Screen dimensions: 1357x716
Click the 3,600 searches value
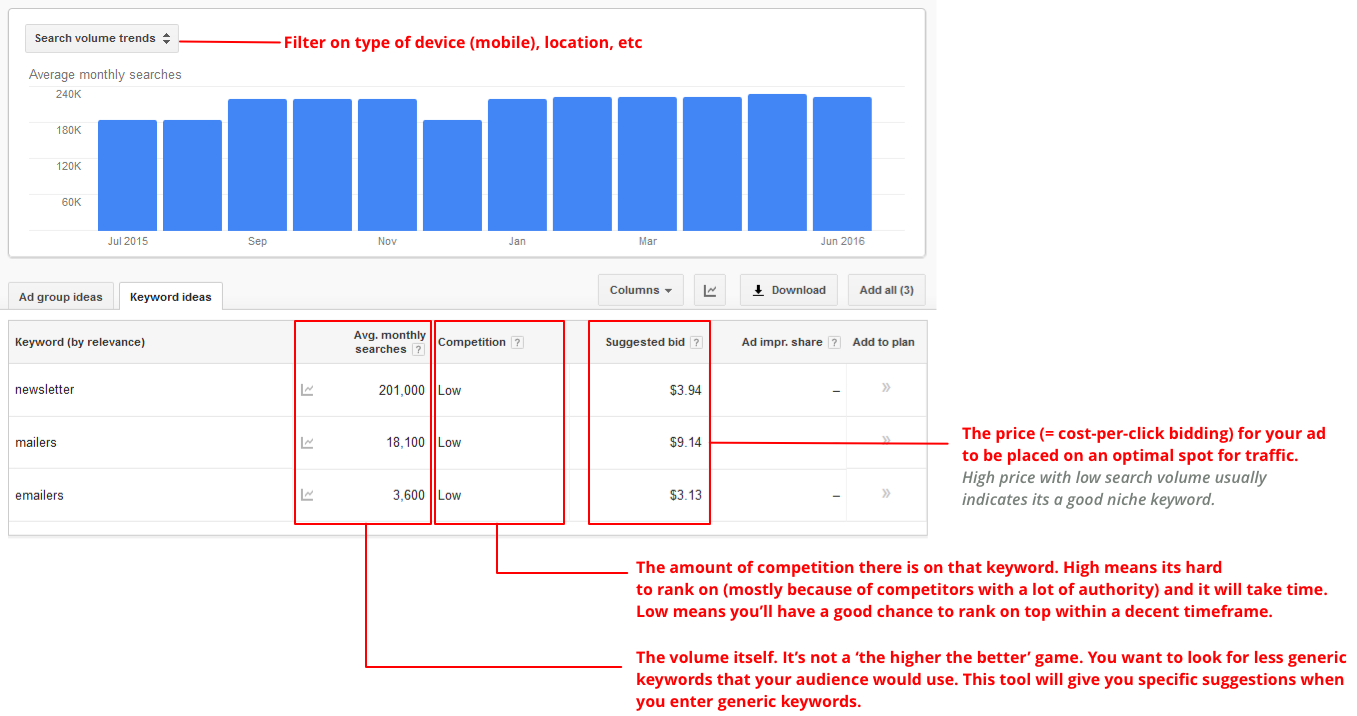tap(409, 495)
